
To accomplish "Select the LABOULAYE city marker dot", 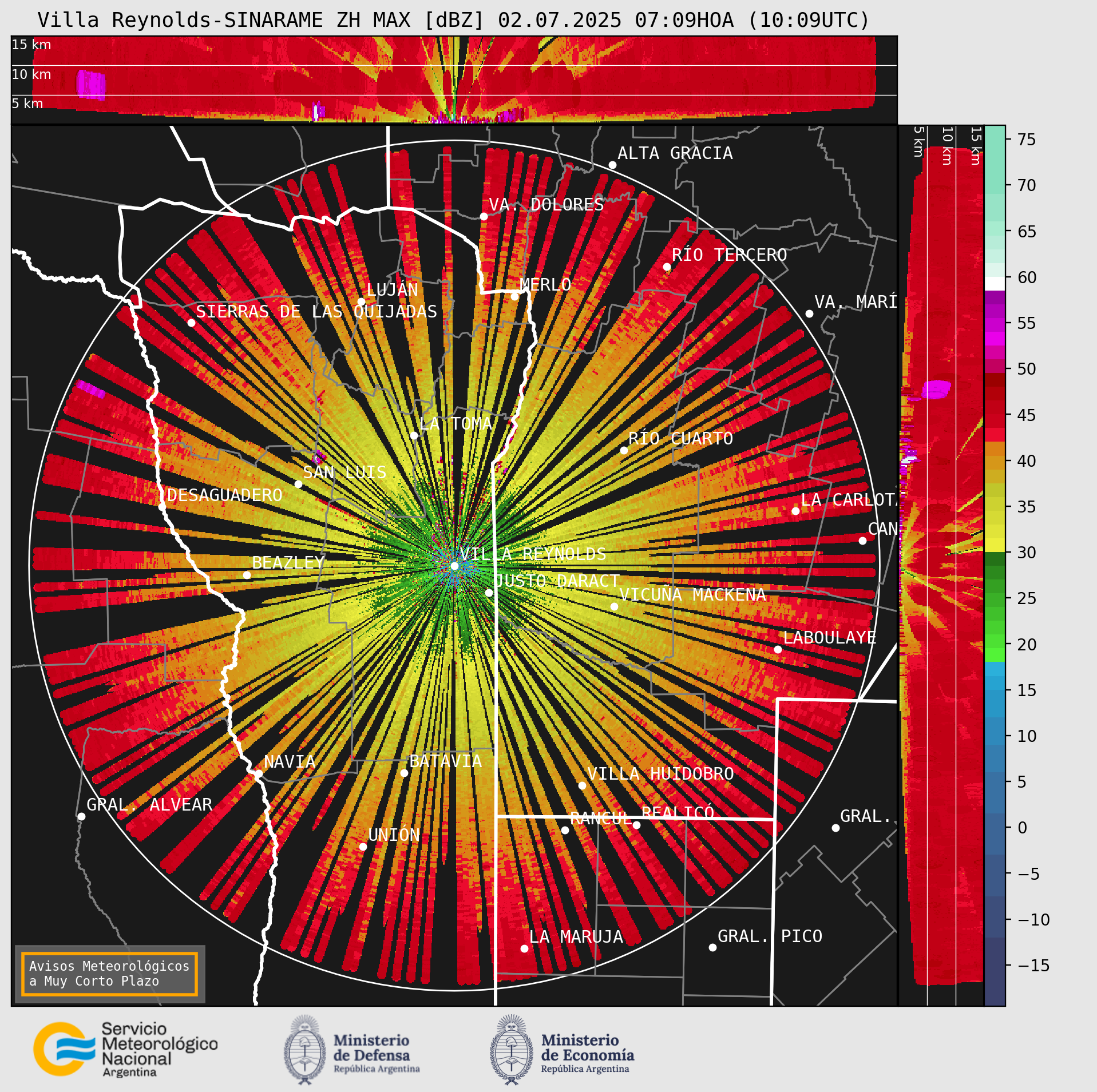I will [778, 649].
